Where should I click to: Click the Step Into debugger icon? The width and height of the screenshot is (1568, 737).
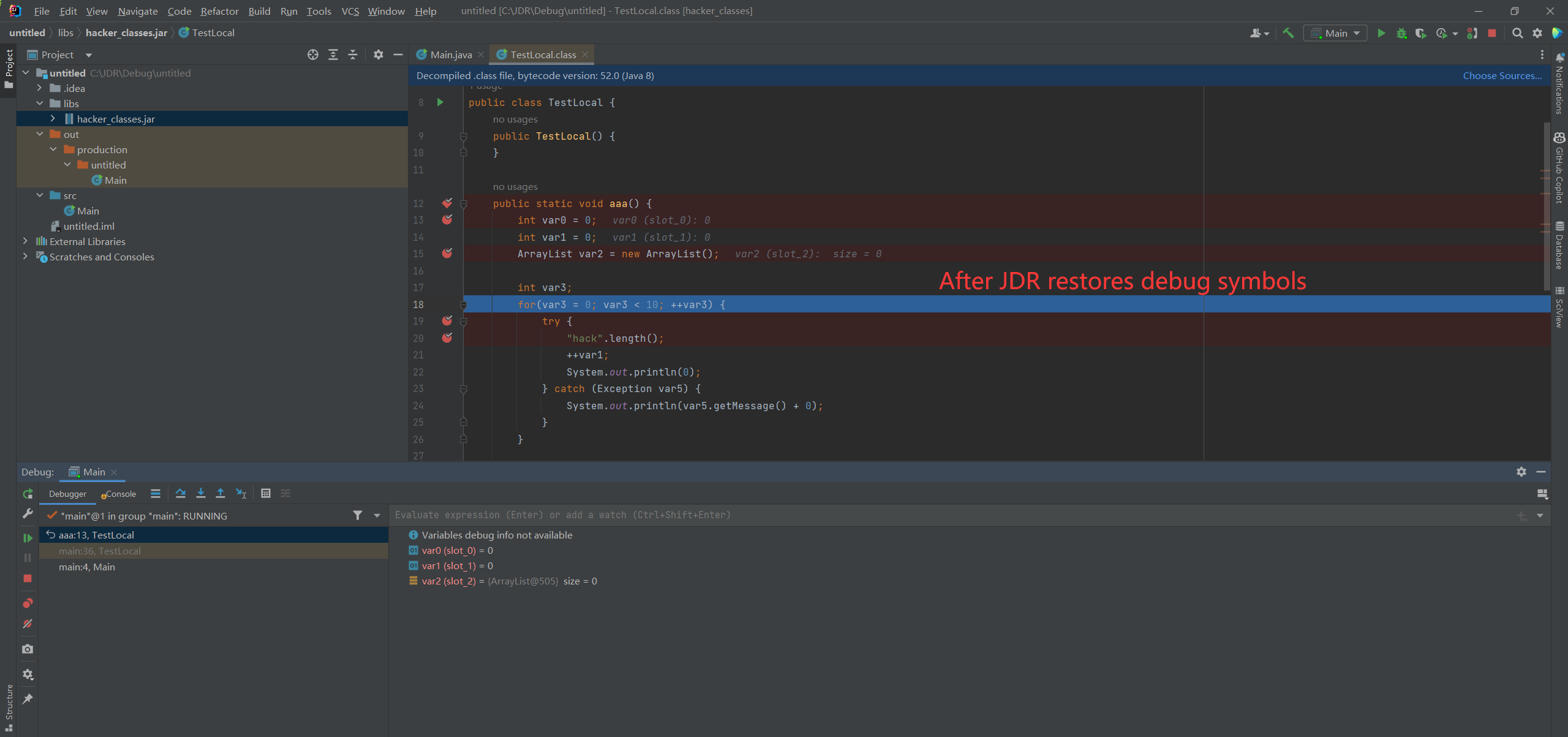[x=200, y=493]
